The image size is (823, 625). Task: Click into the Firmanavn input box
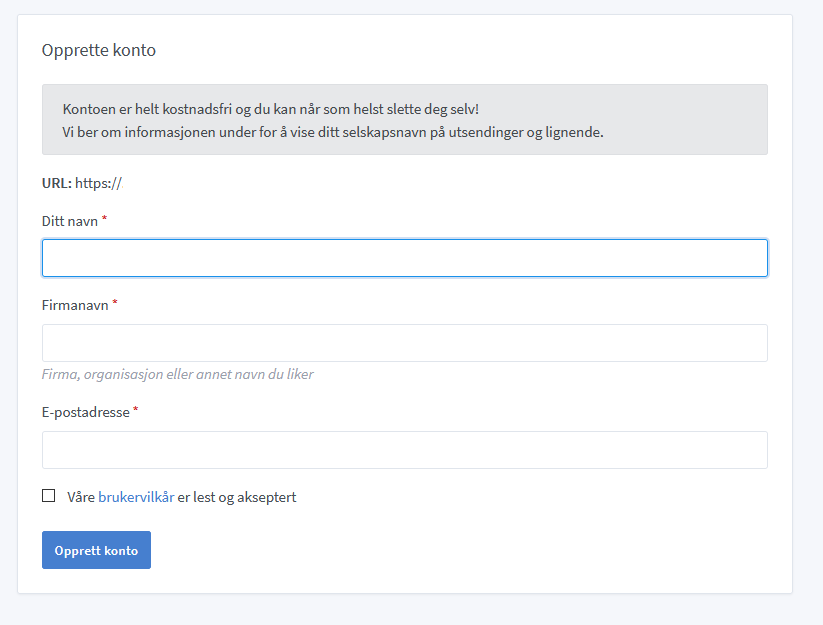coord(405,343)
